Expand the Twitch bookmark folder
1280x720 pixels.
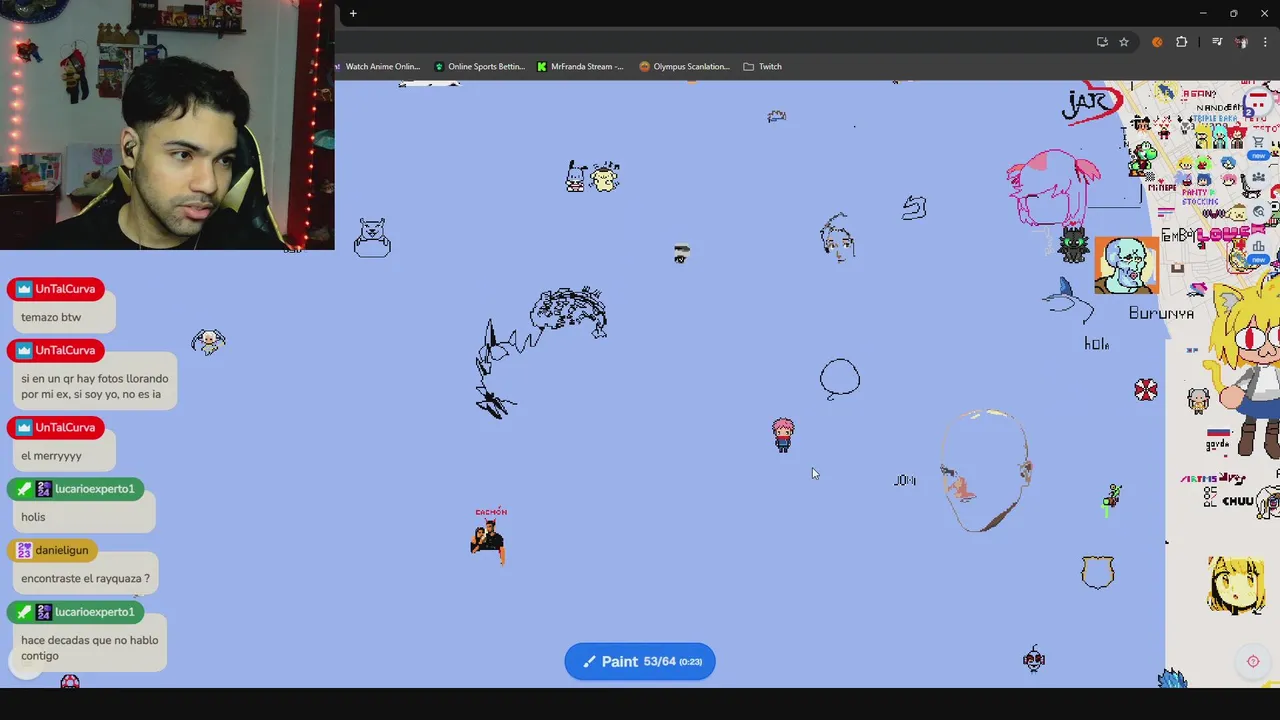pos(762,66)
